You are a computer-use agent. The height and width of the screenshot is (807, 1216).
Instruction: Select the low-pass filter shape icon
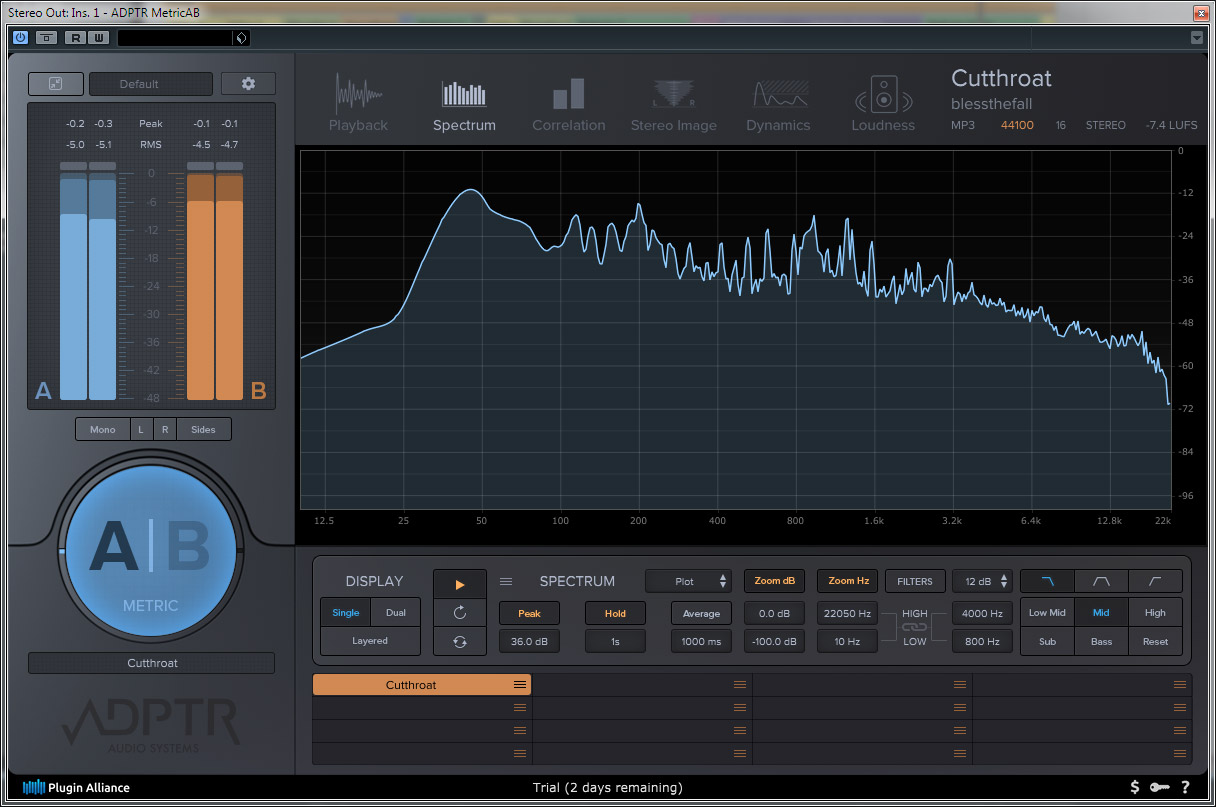(x=1047, y=581)
